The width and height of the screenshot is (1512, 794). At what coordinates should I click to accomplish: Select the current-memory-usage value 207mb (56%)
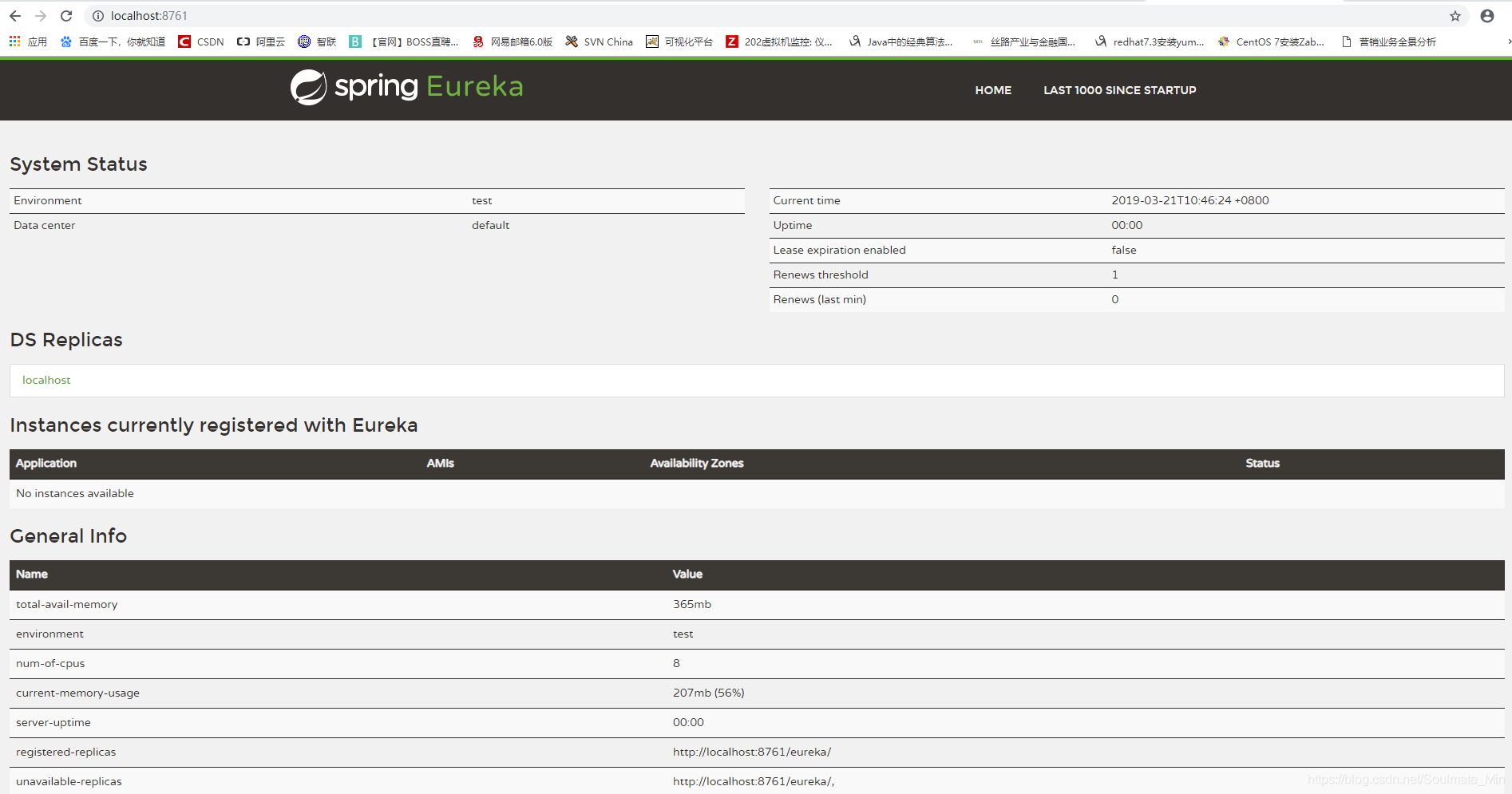708,693
